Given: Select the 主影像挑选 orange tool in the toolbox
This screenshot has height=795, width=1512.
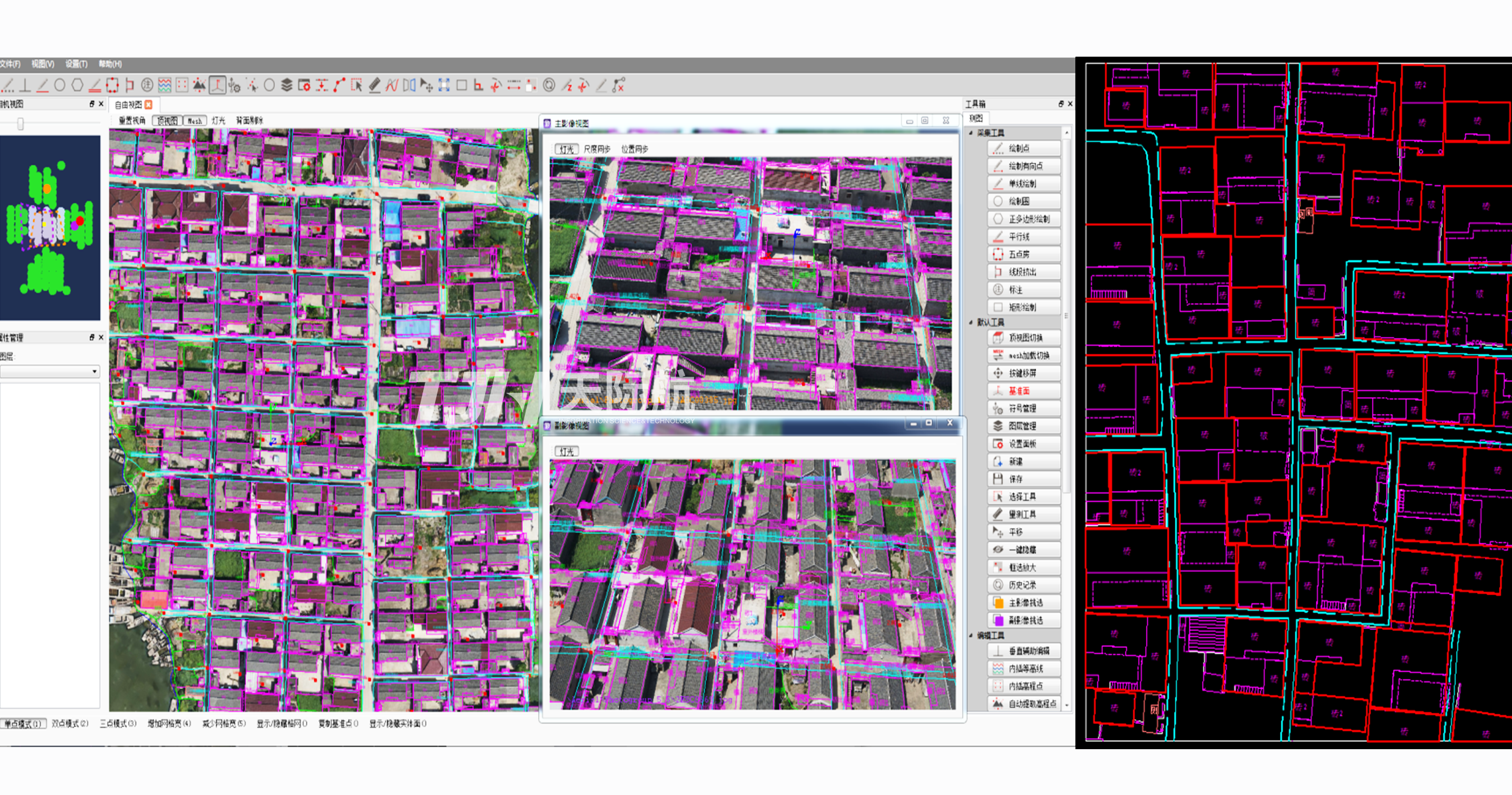Looking at the screenshot, I should [1024, 603].
